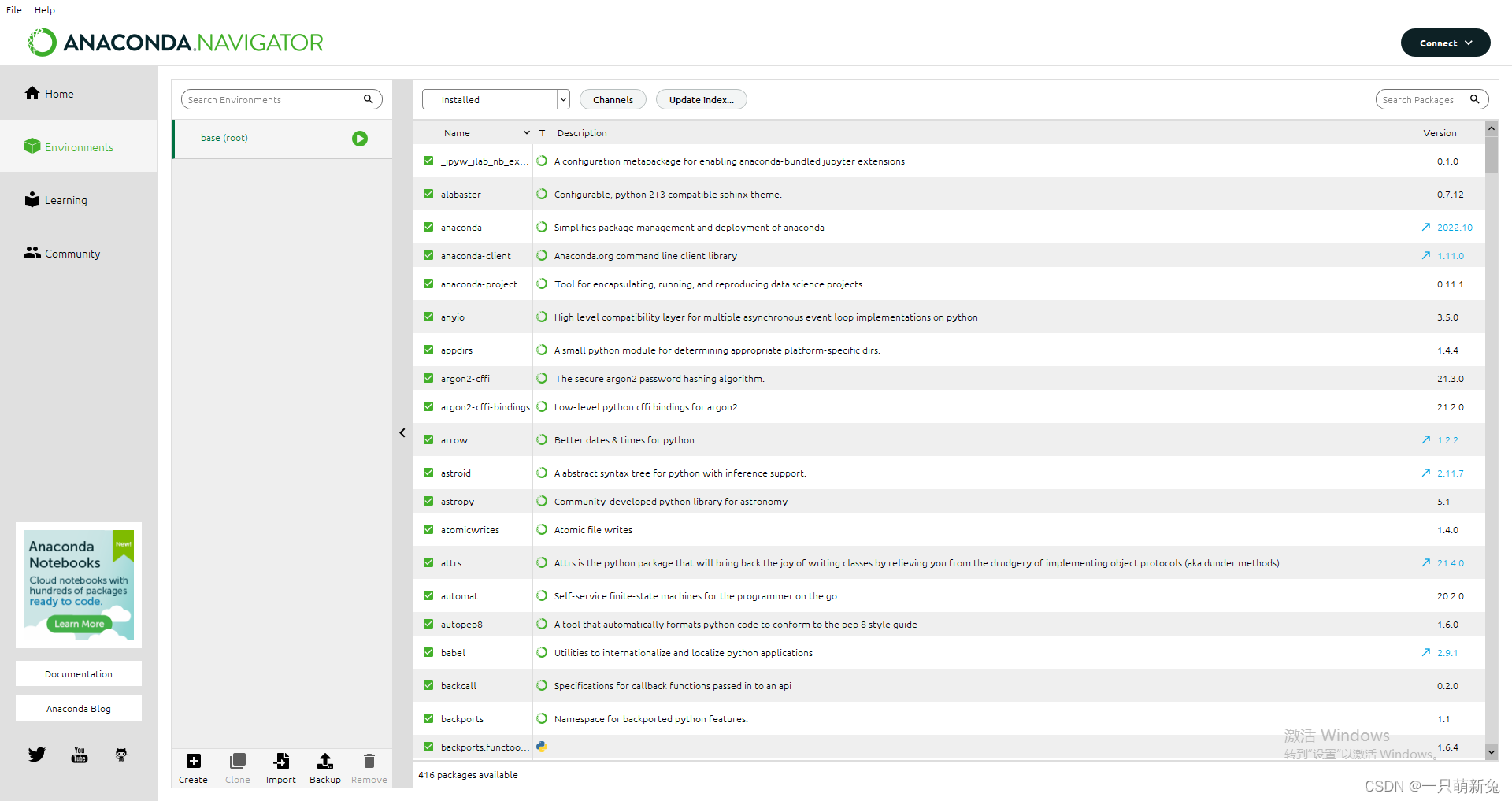Screen dimensions: 1512x801
Task: Open the File menu
Action: click(x=14, y=10)
